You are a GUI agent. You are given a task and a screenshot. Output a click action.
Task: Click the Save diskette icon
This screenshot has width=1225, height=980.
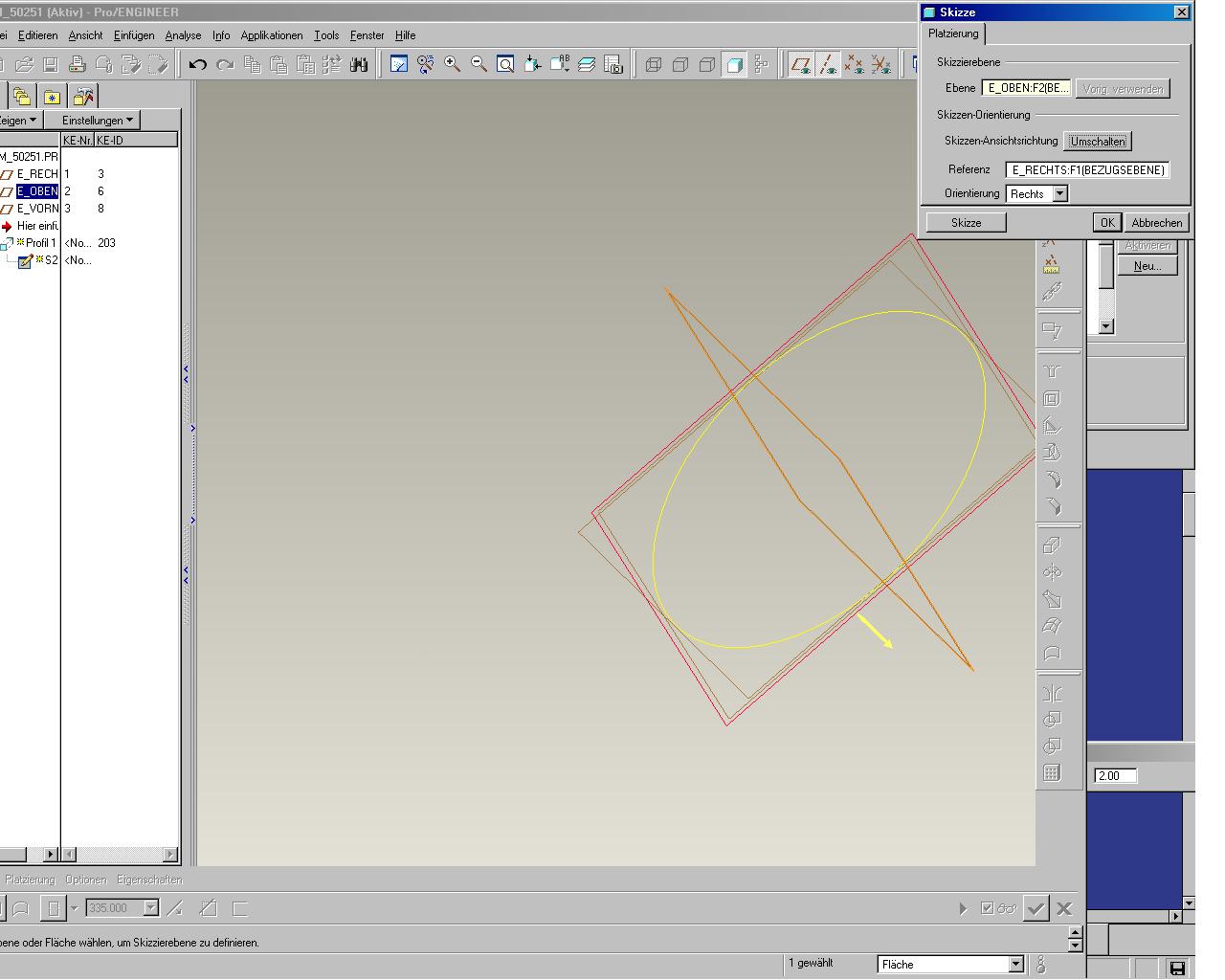coord(51,65)
